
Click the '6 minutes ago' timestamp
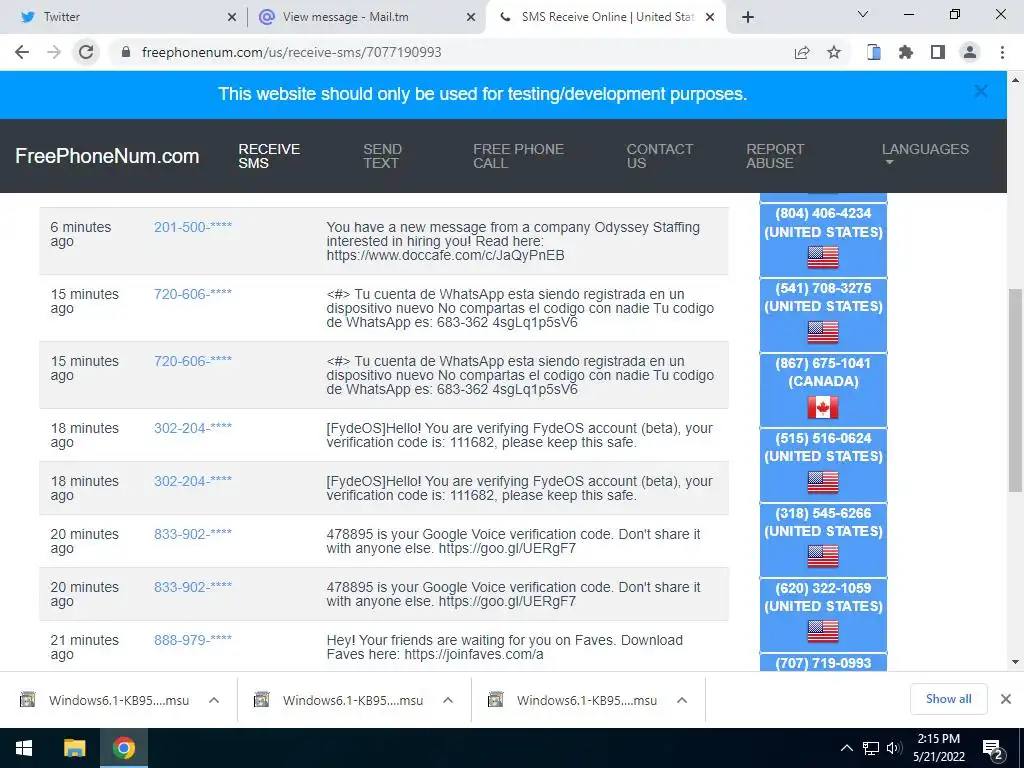[81, 234]
